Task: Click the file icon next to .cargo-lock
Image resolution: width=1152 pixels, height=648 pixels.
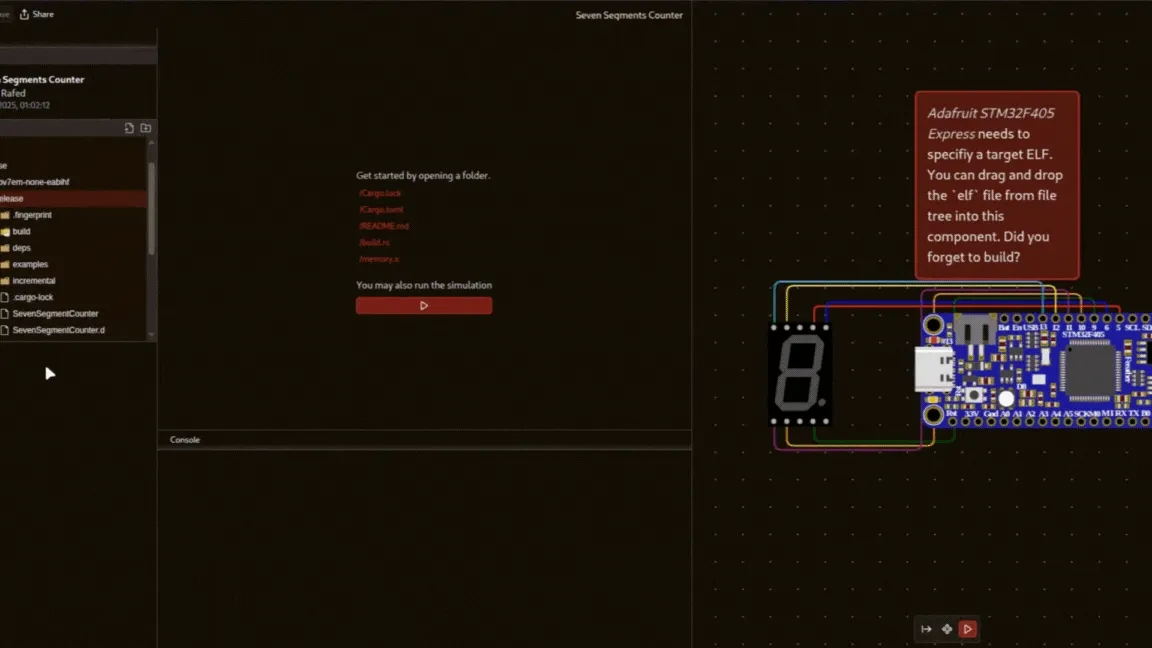Action: click(5, 297)
